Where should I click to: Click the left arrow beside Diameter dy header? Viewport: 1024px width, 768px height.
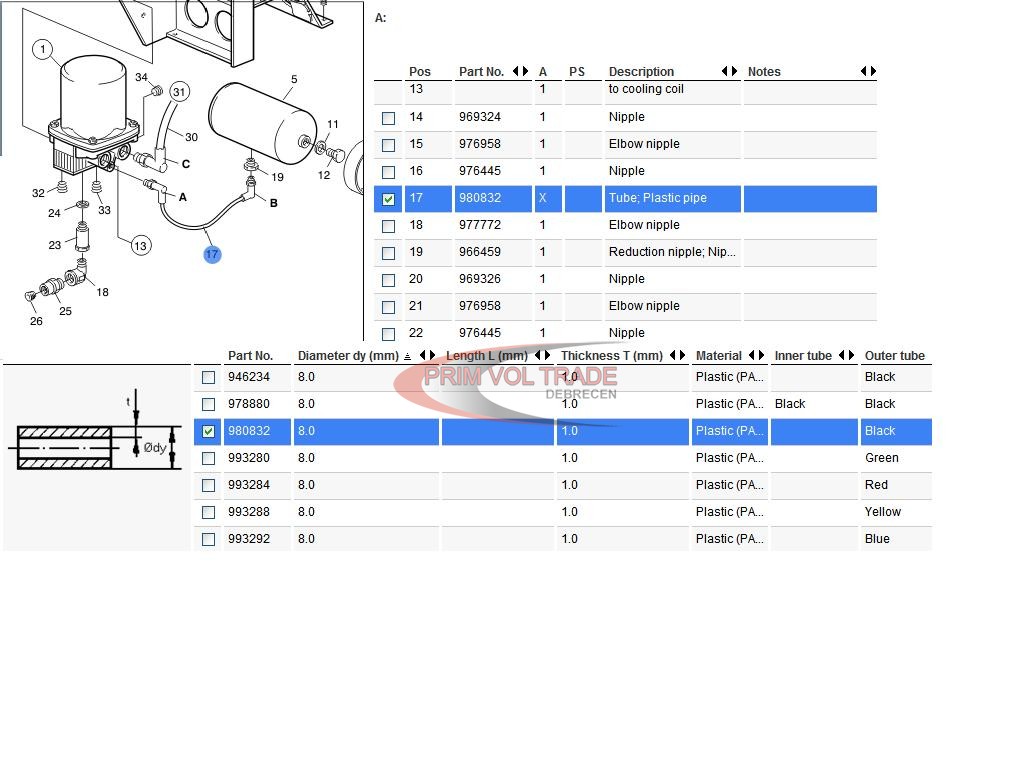tap(422, 355)
